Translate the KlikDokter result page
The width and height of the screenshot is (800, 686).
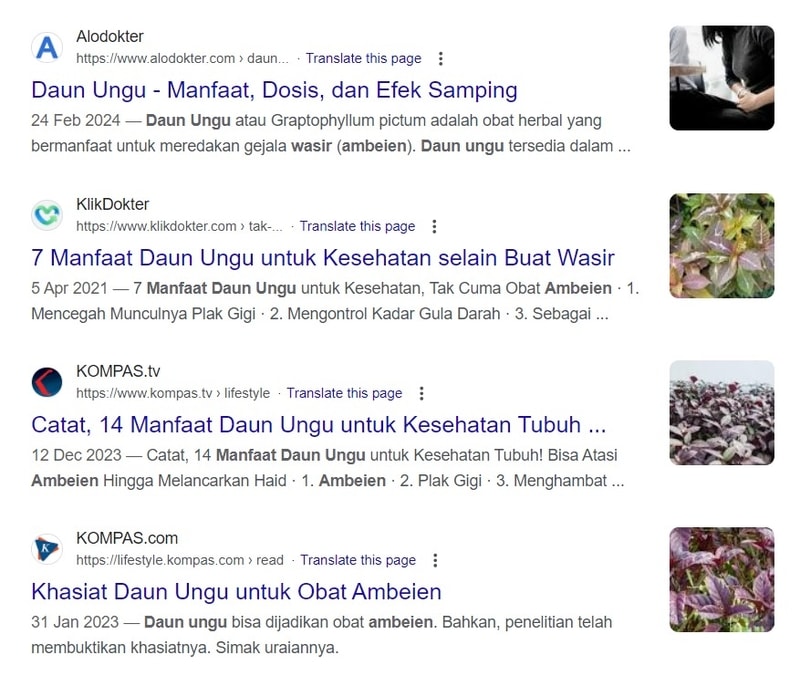pyautogui.click(x=357, y=226)
